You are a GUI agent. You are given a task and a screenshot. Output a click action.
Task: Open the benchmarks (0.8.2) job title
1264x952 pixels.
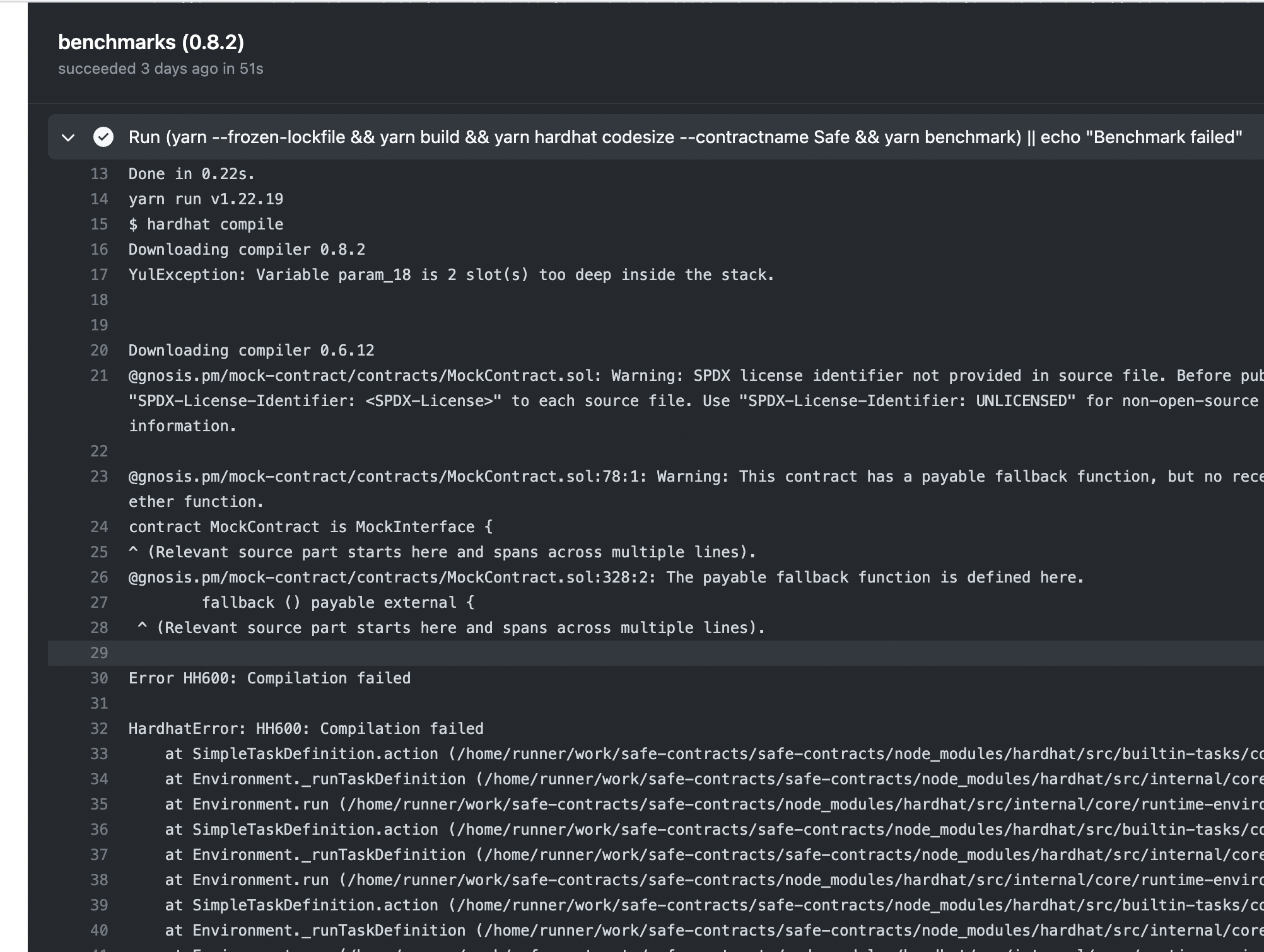click(151, 42)
